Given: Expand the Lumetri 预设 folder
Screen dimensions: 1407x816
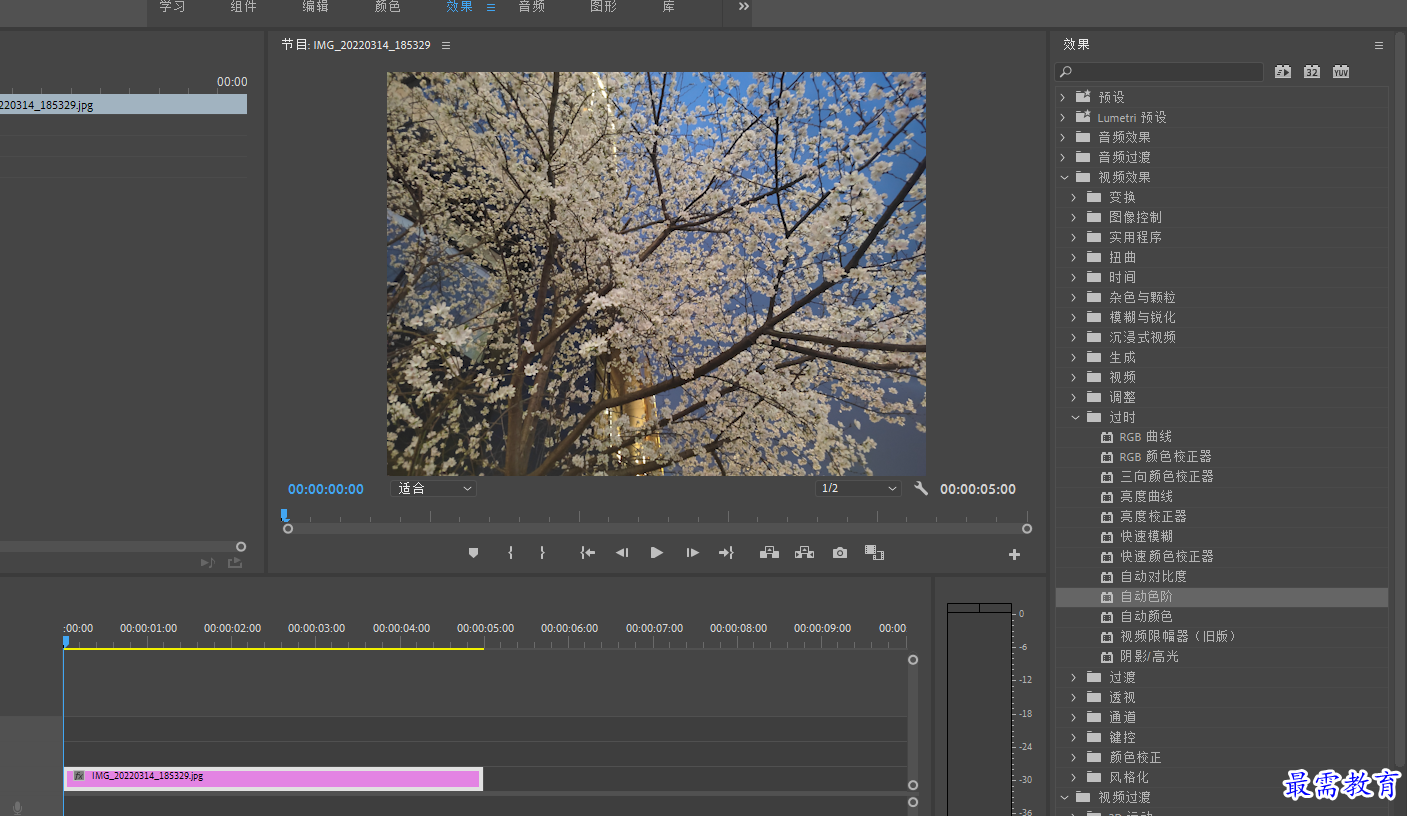Looking at the screenshot, I should pos(1063,117).
